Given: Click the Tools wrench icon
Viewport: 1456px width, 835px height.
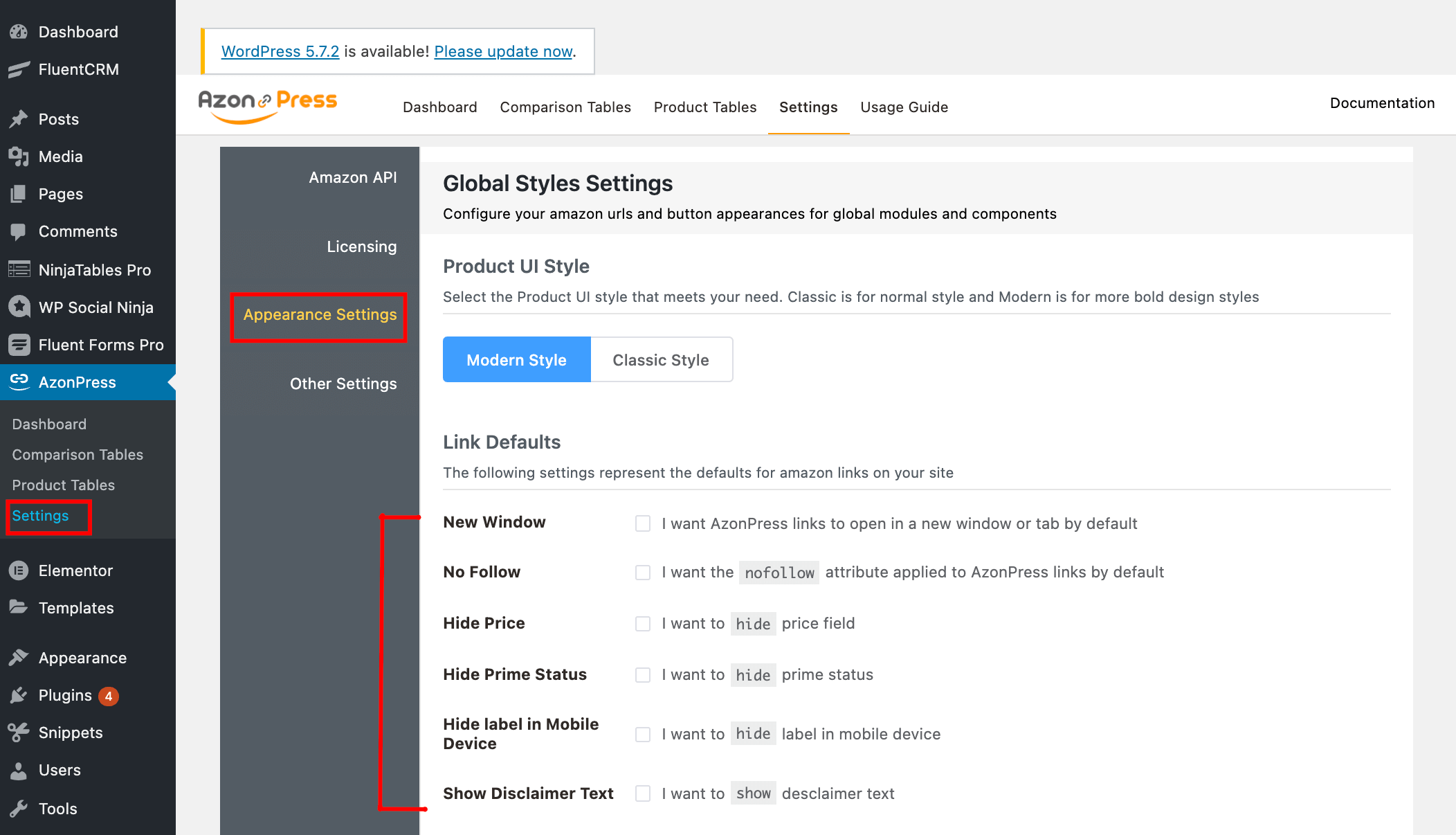Looking at the screenshot, I should coord(19,808).
